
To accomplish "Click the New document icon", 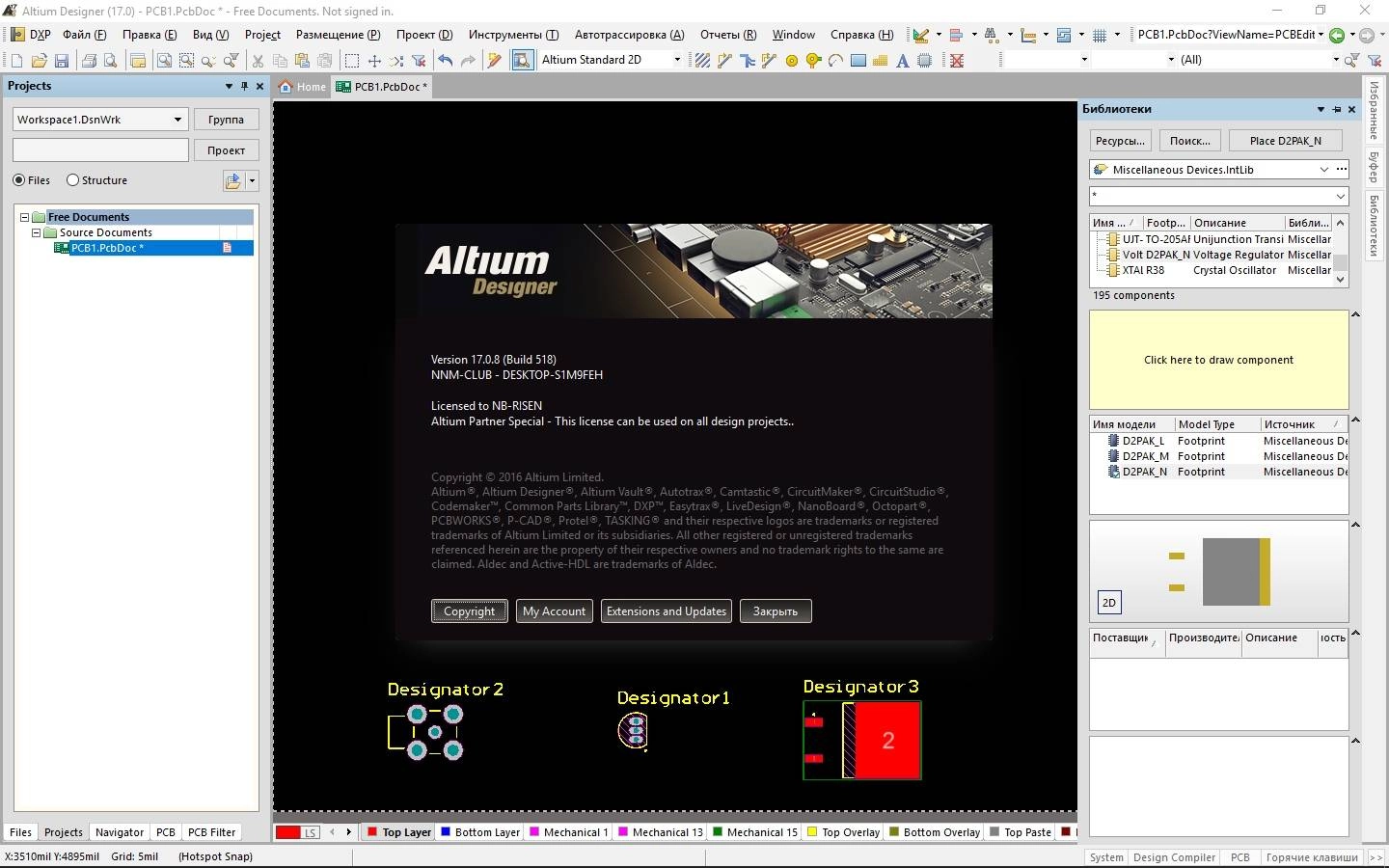I will point(16,60).
